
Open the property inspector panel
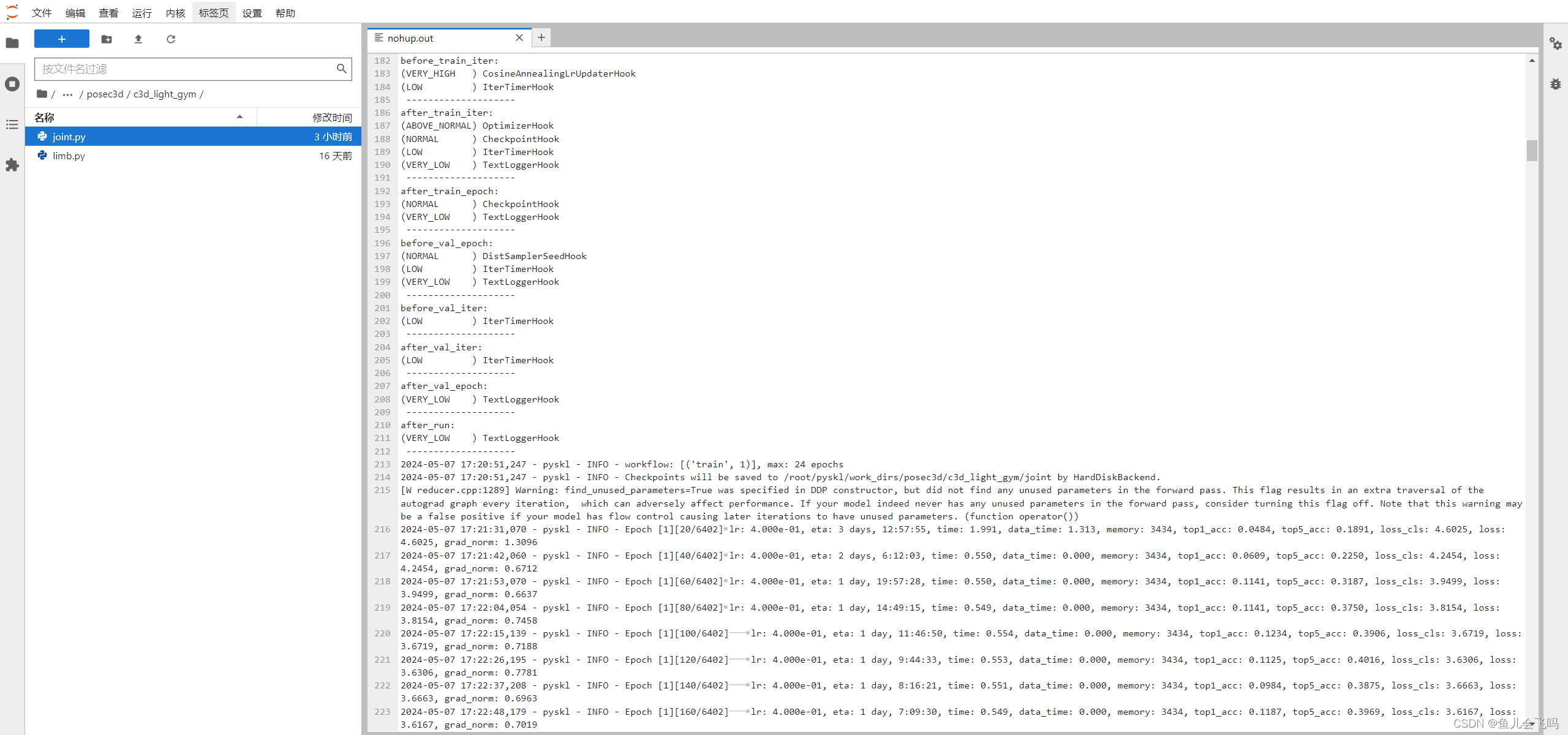tap(1556, 43)
